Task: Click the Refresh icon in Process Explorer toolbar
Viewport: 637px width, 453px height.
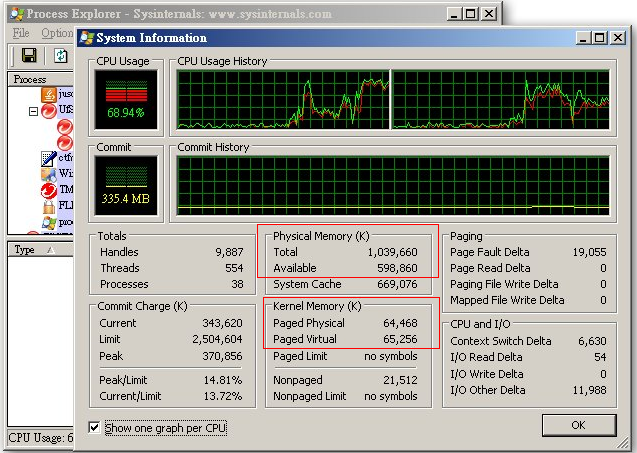Action: pyautogui.click(x=61, y=56)
